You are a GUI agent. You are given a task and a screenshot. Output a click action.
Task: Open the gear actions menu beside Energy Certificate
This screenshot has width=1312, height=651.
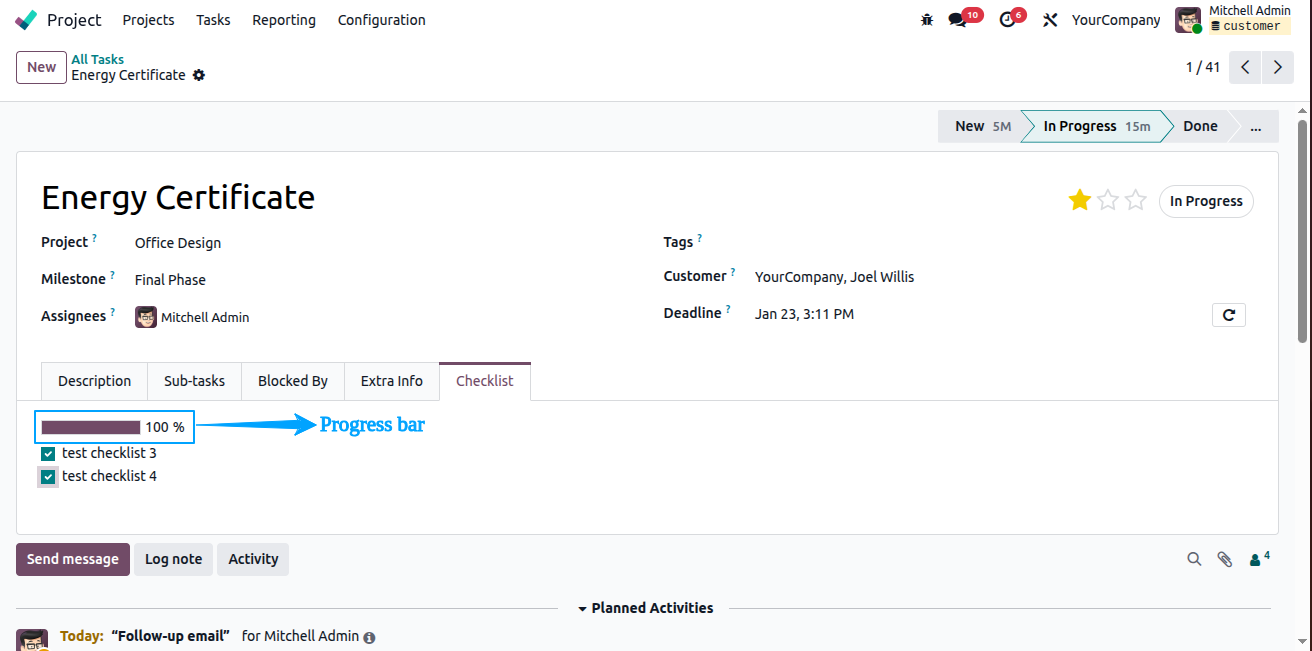[199, 75]
